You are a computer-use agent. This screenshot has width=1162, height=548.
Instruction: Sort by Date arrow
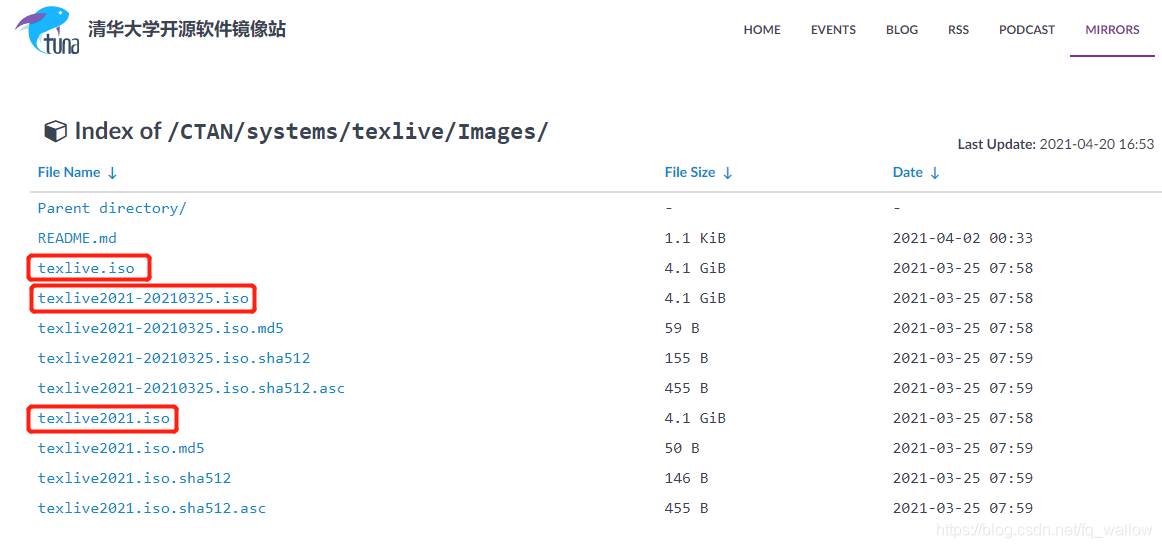[934, 173]
